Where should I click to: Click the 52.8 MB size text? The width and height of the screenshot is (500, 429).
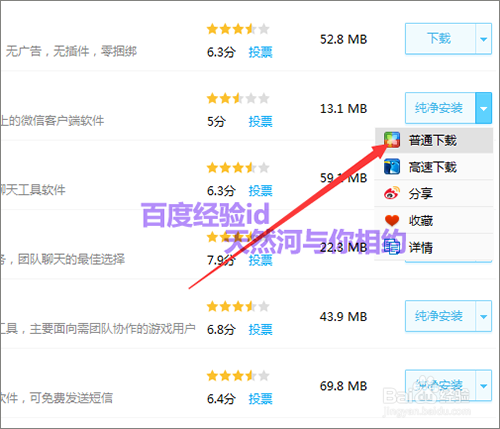tap(343, 39)
